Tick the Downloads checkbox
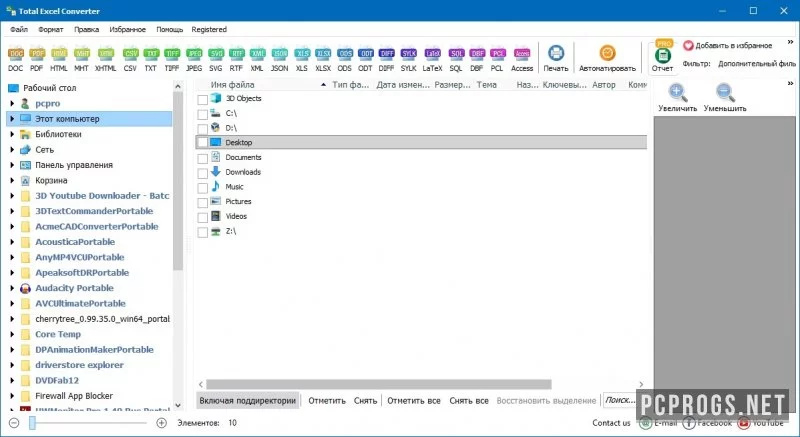This screenshot has height=437, width=800. [203, 173]
